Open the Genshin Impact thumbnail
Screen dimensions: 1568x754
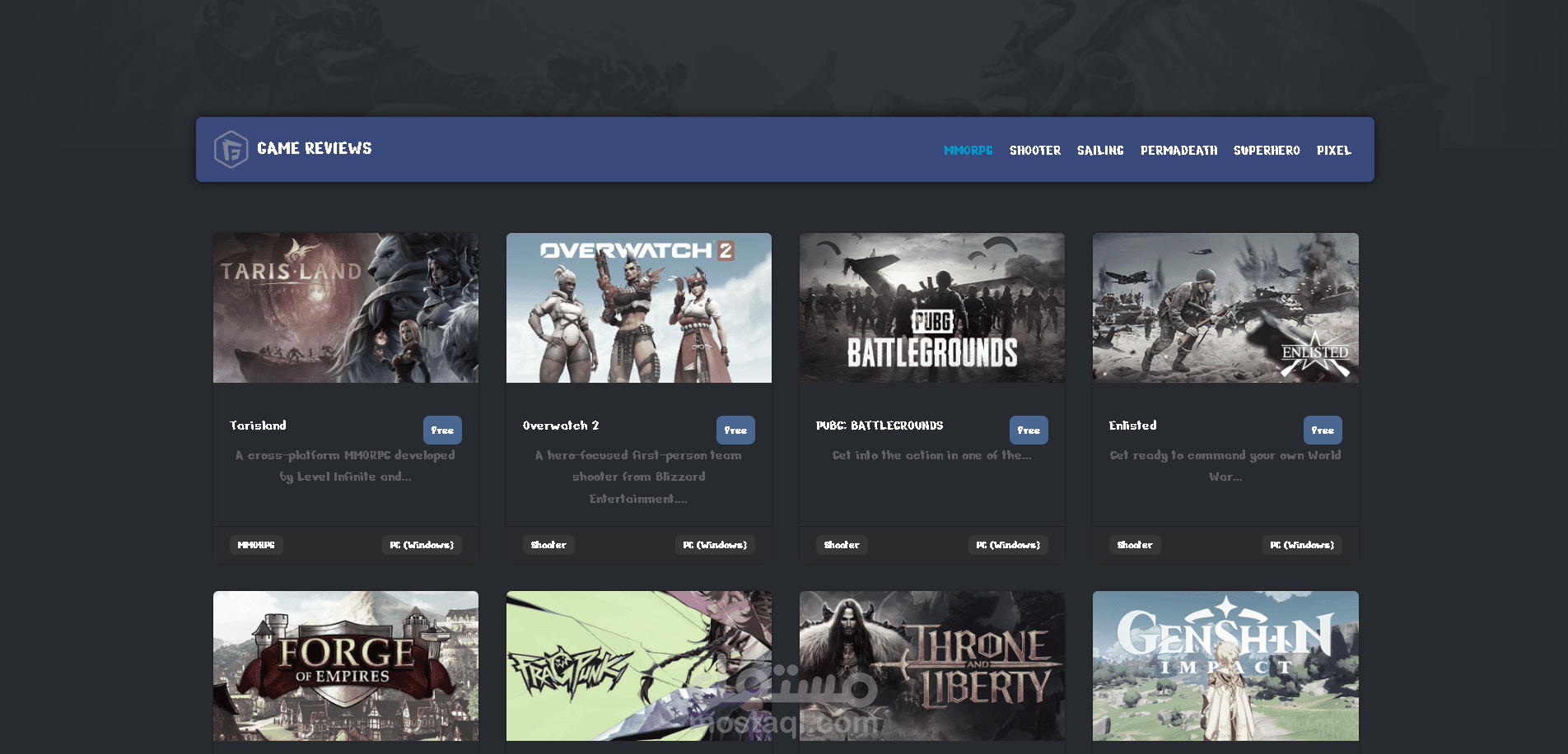coord(1225,666)
